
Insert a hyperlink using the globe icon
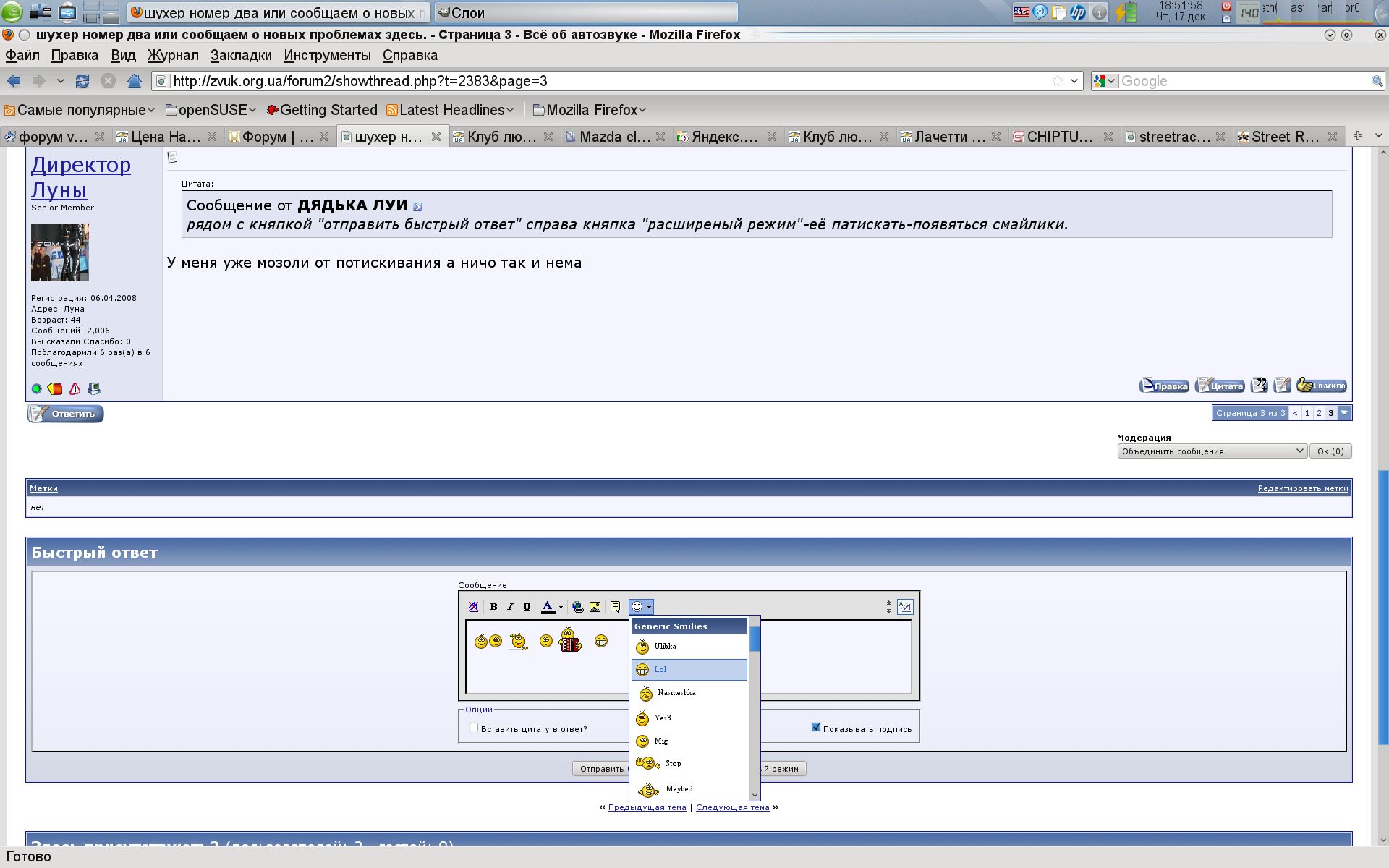point(577,607)
